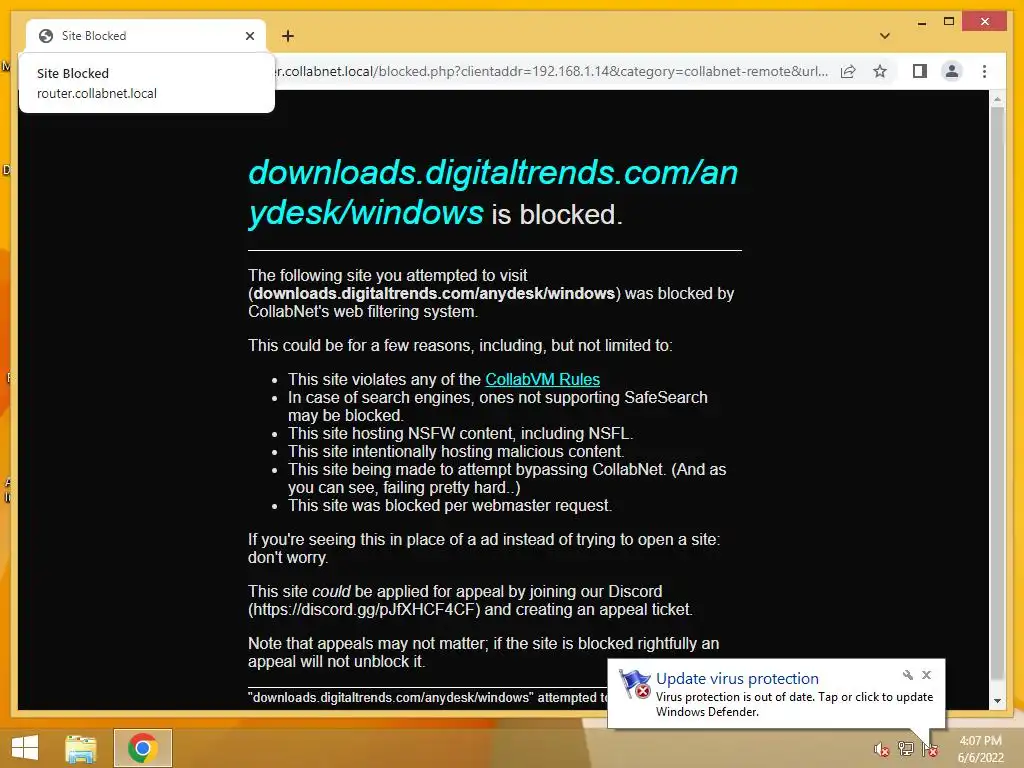Click the Discord invite URL text
The width and height of the screenshot is (1024, 768).
(364, 610)
